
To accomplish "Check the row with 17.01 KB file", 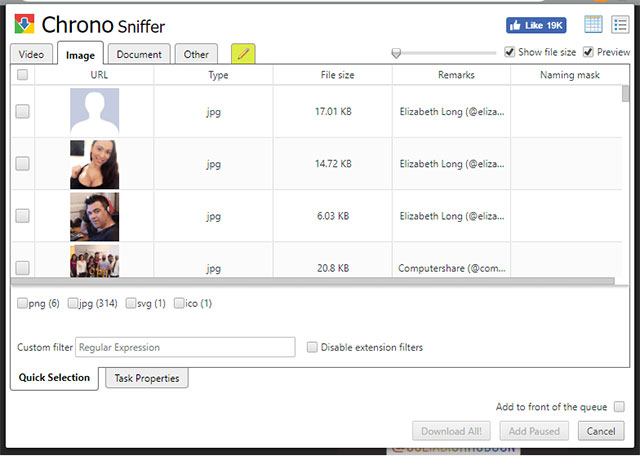I will click(x=22, y=111).
